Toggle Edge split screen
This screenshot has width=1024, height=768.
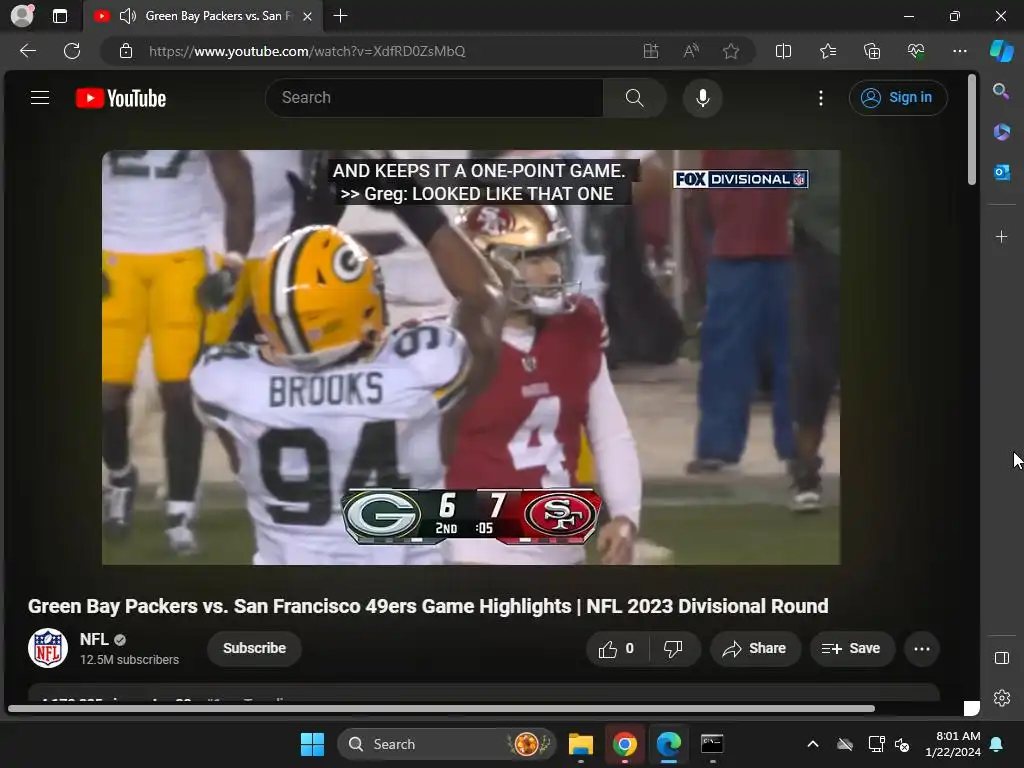click(783, 51)
